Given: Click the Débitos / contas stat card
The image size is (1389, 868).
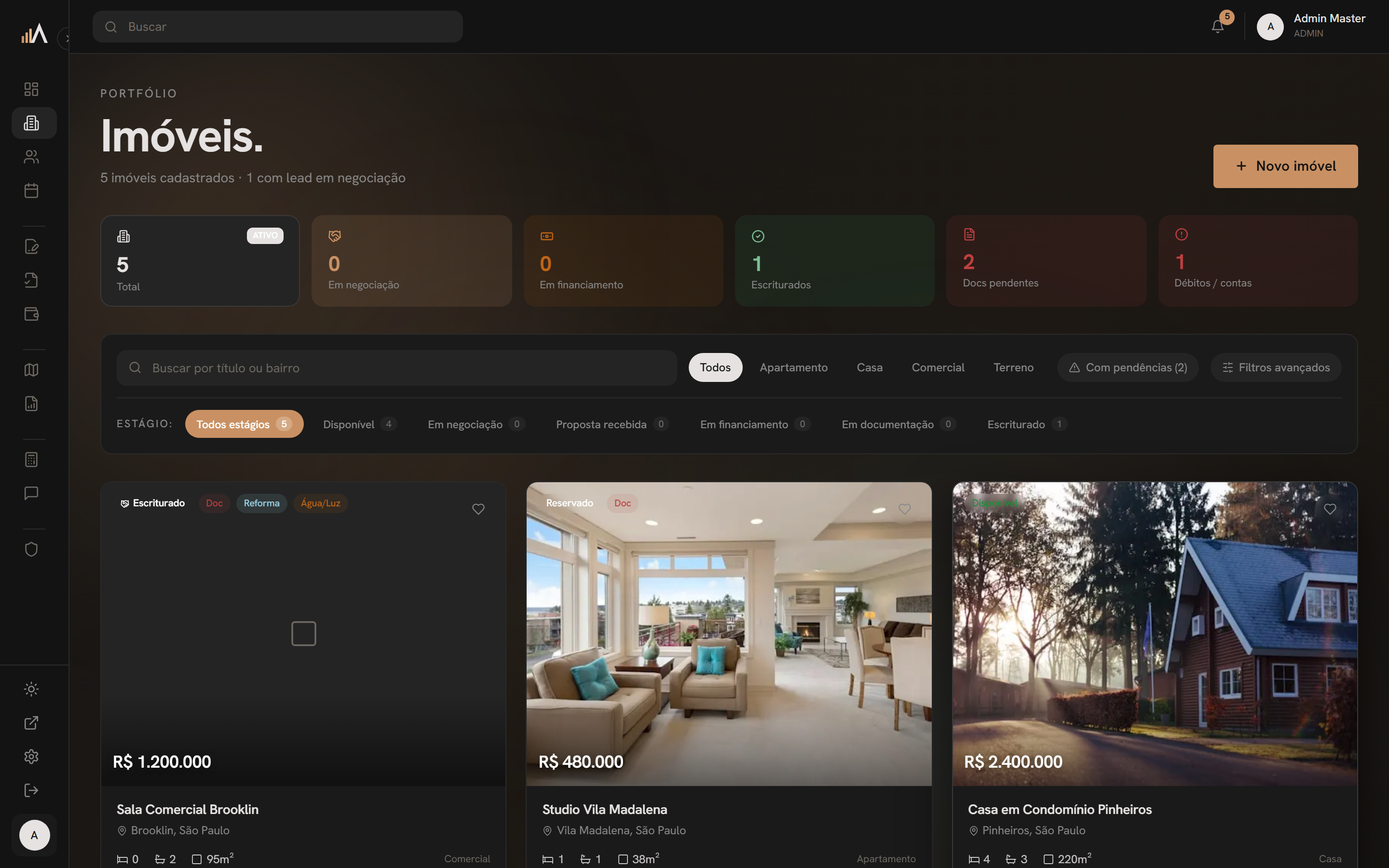Looking at the screenshot, I should 1258,260.
